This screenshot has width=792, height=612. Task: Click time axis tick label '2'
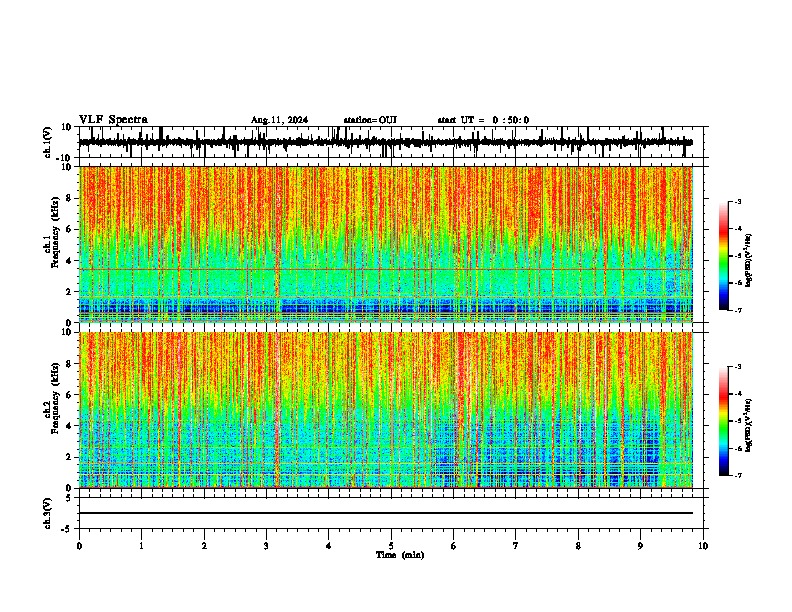pyautogui.click(x=204, y=546)
